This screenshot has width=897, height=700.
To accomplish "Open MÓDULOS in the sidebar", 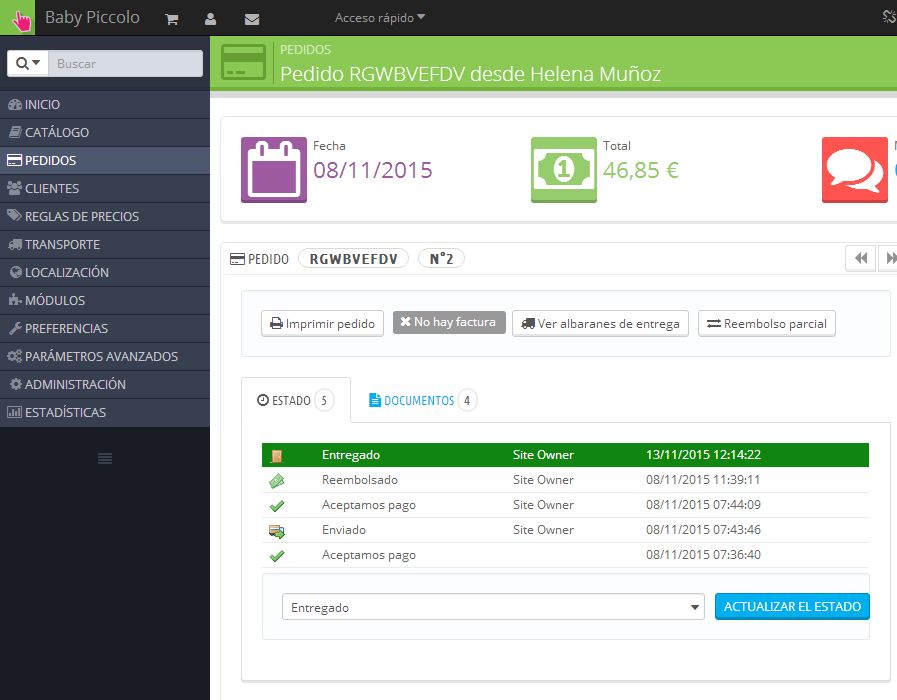I will pyautogui.click(x=105, y=301).
